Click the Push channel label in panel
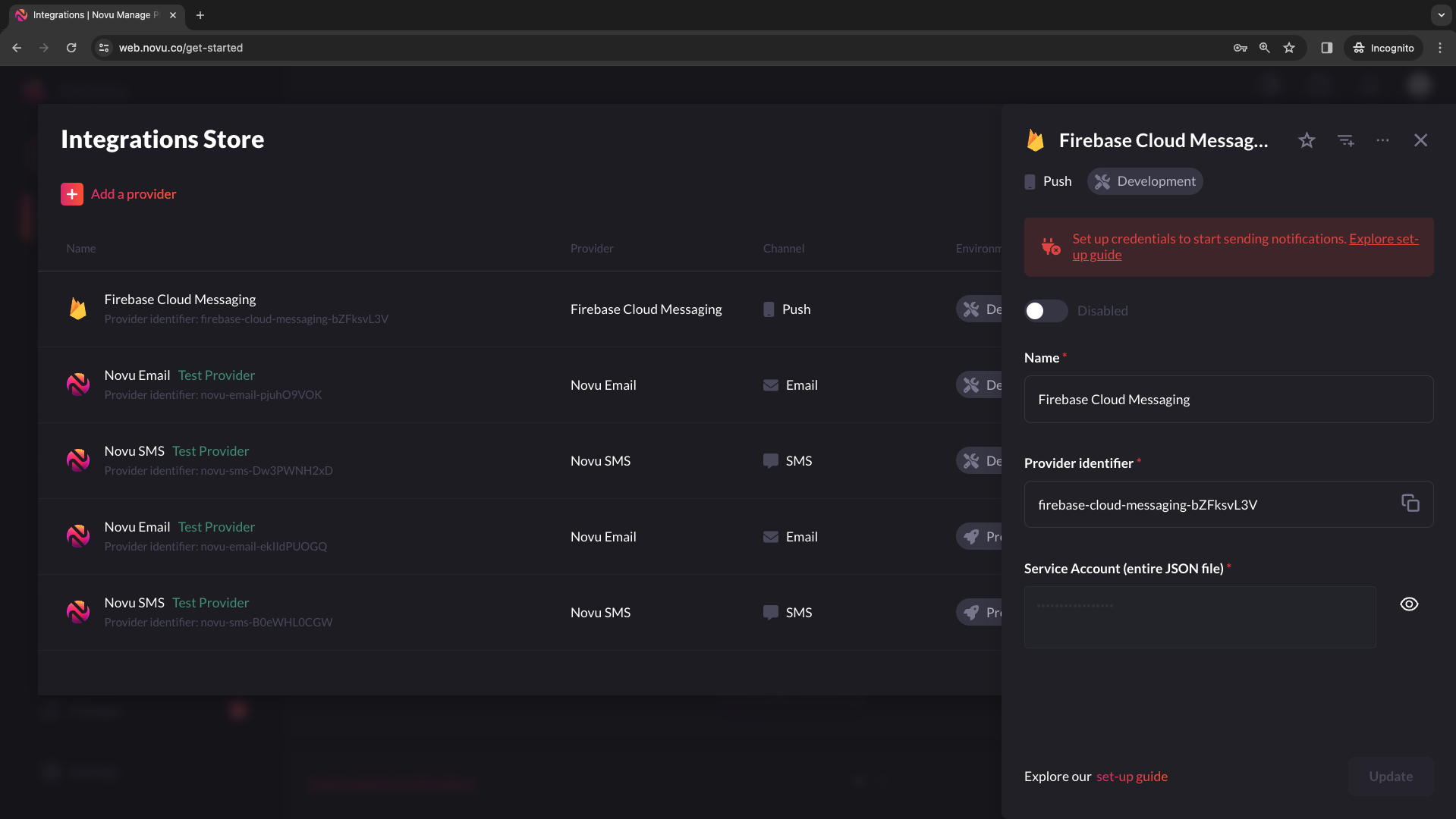This screenshot has width=1456, height=819. [1057, 181]
